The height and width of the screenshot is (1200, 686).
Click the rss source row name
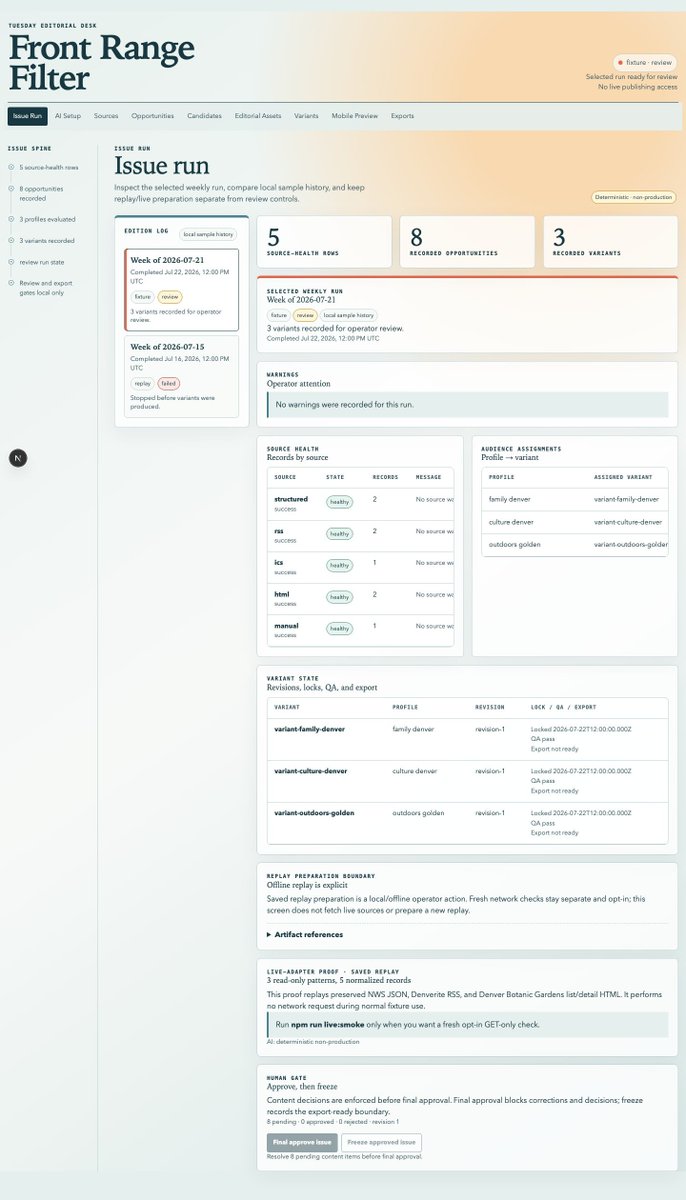279,531
